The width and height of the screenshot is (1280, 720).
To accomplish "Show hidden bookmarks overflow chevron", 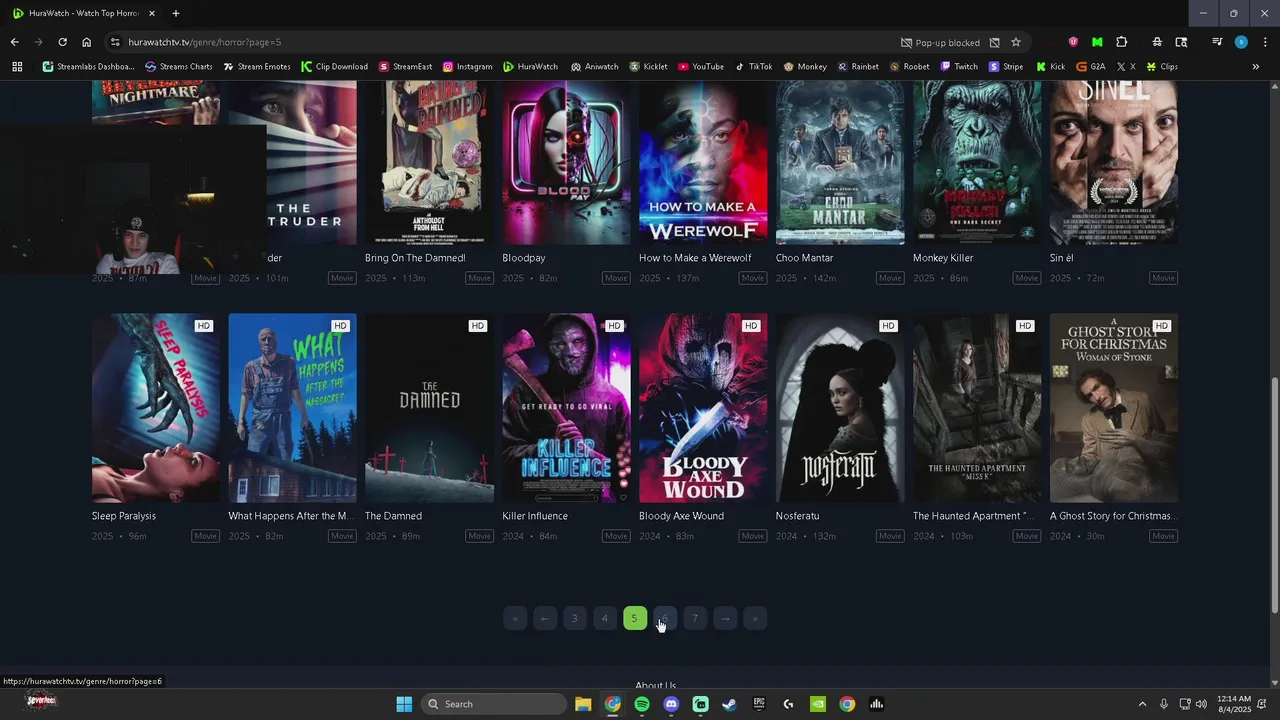I will click(x=1256, y=67).
